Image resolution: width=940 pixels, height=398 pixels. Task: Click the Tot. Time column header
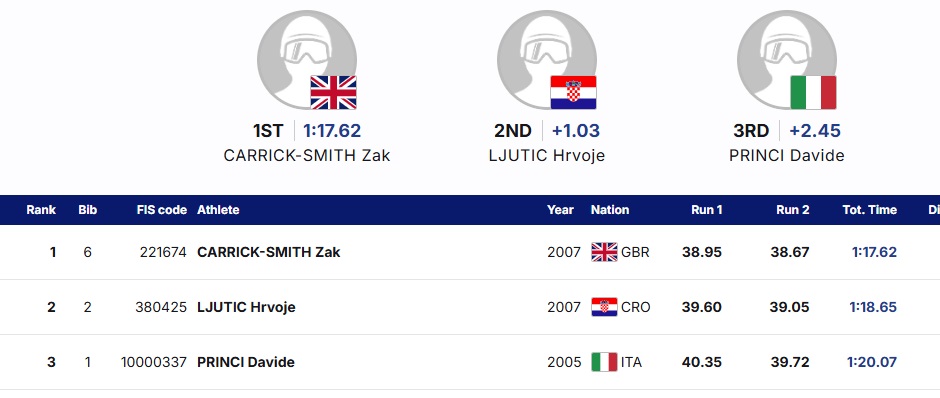[870, 210]
